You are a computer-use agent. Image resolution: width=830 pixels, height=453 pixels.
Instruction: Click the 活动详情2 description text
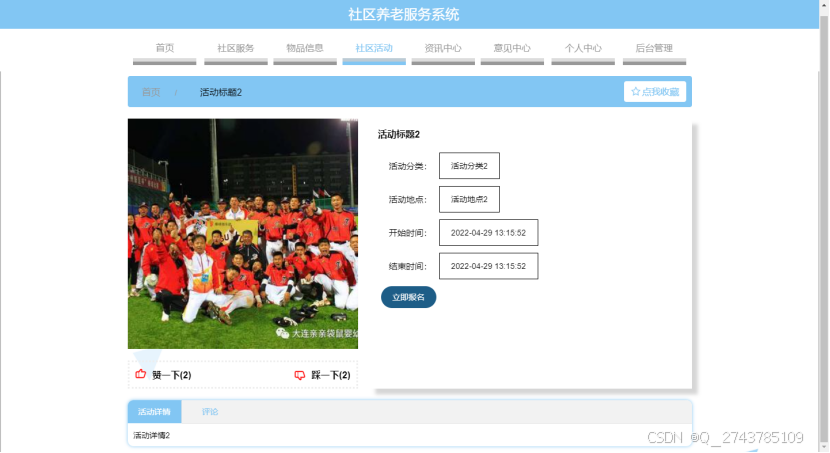click(x=151, y=436)
